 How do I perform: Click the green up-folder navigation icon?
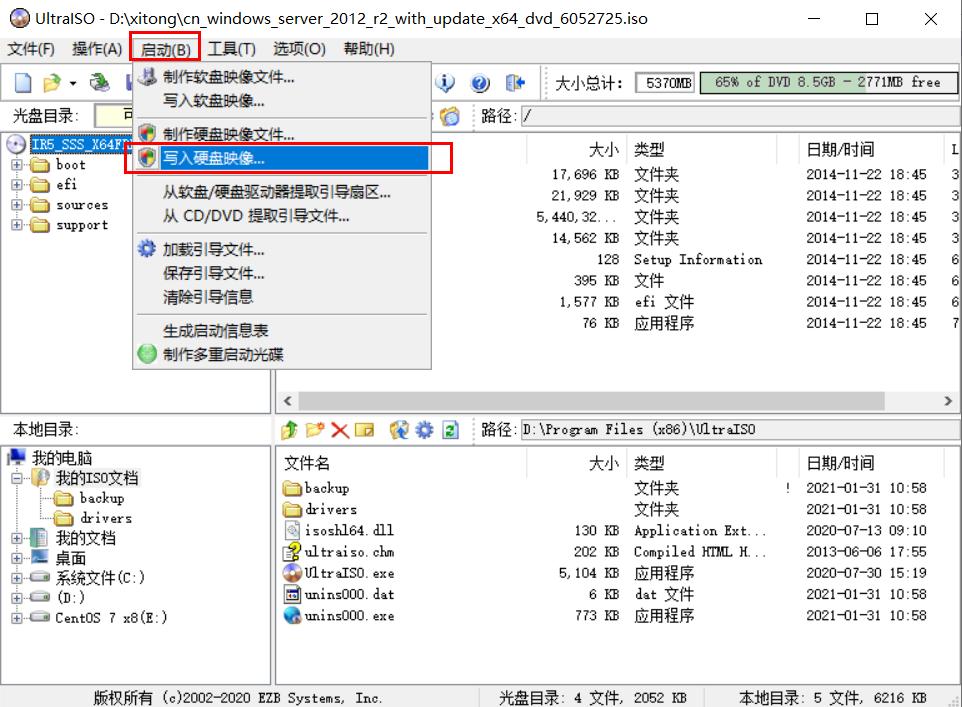point(290,429)
